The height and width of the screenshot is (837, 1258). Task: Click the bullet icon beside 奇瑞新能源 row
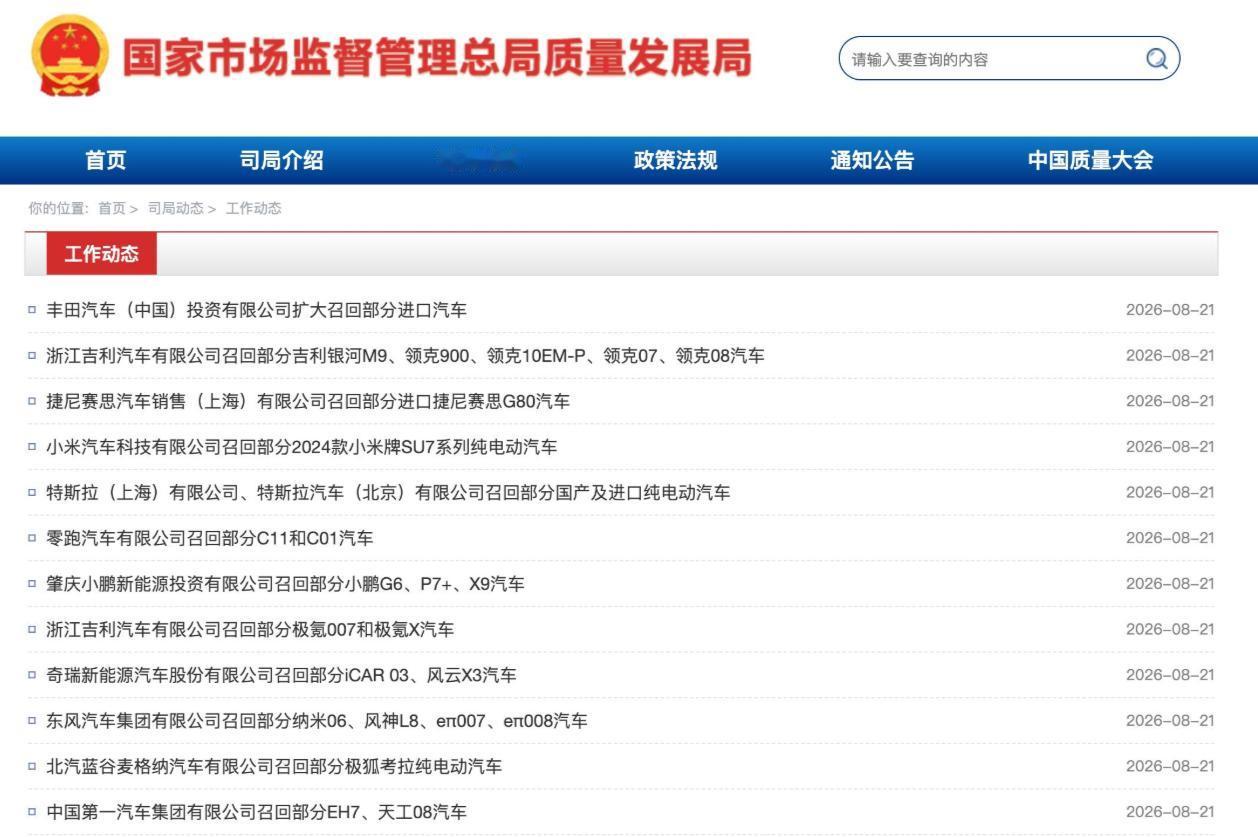(x=32, y=675)
